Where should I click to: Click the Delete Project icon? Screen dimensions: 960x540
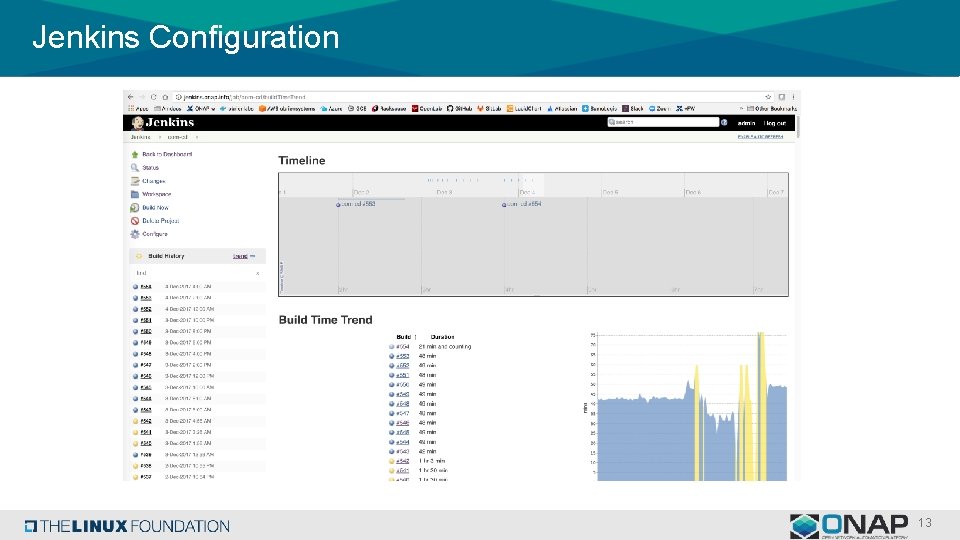[135, 220]
